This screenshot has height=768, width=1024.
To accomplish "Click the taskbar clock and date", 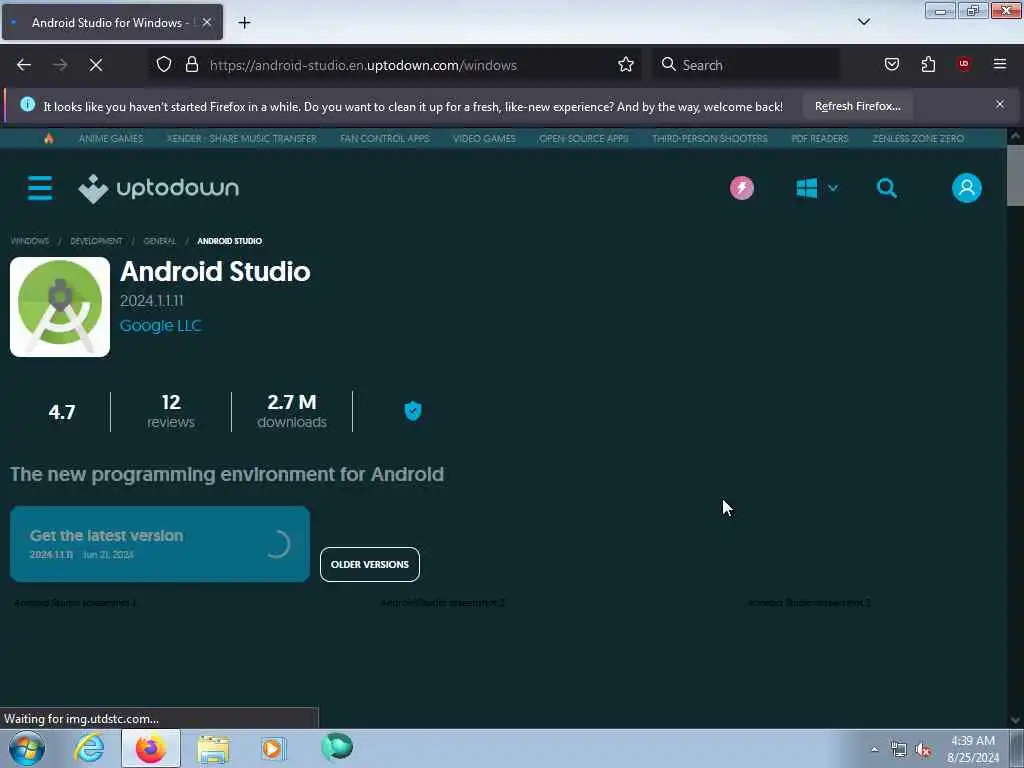I will (973, 749).
